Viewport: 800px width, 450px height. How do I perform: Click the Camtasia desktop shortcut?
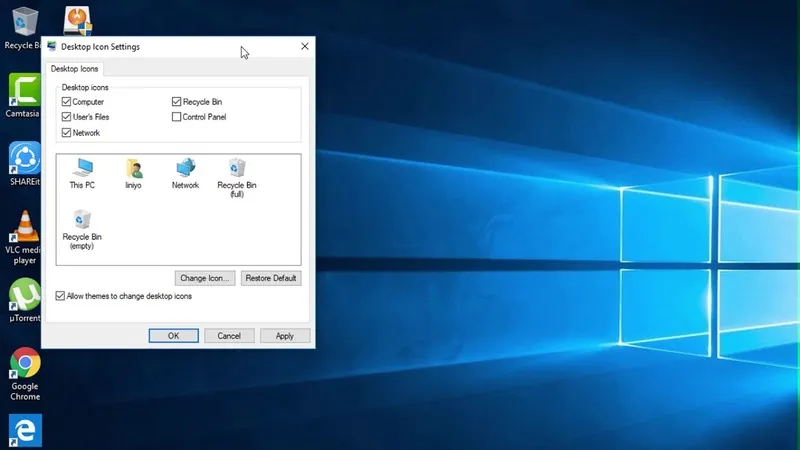pos(23,96)
